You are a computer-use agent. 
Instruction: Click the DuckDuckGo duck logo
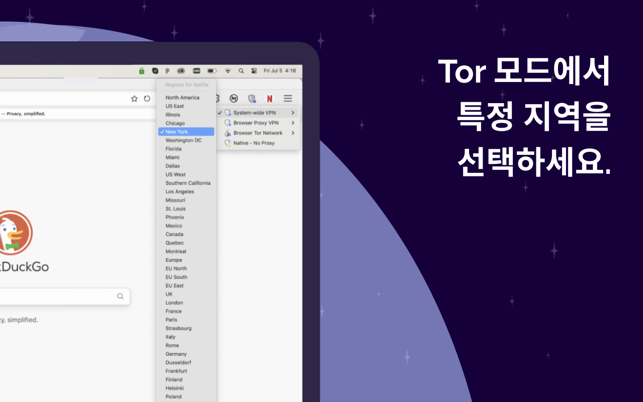point(14,233)
